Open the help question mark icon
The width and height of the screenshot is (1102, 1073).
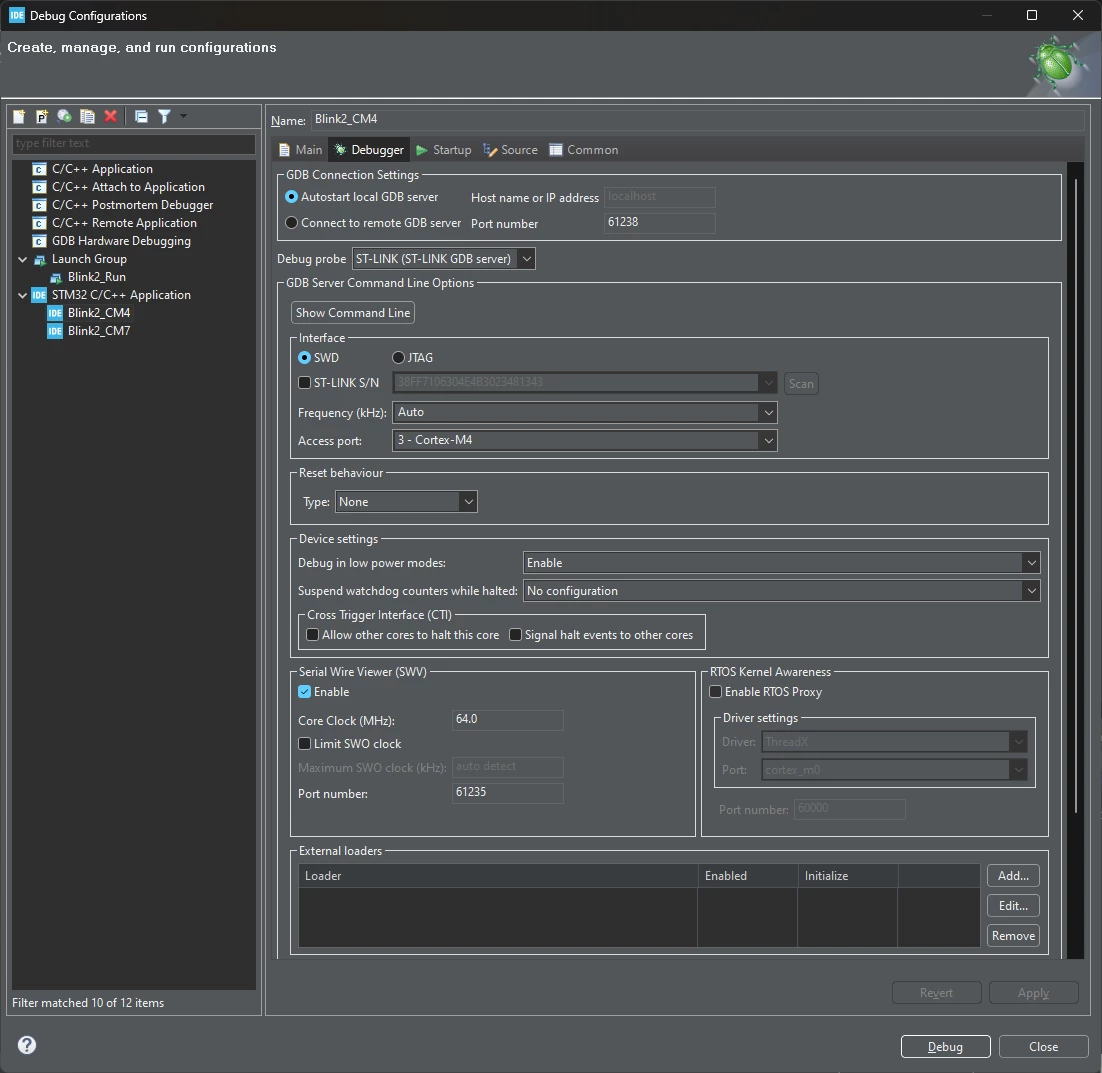tap(27, 1045)
